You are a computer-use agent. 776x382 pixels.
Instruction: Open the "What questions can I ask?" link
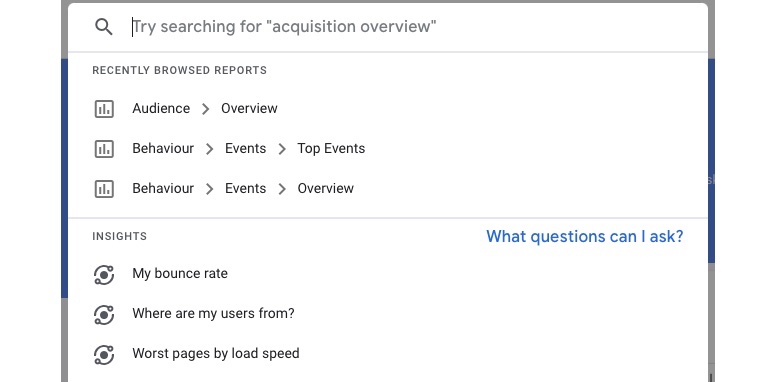click(584, 237)
